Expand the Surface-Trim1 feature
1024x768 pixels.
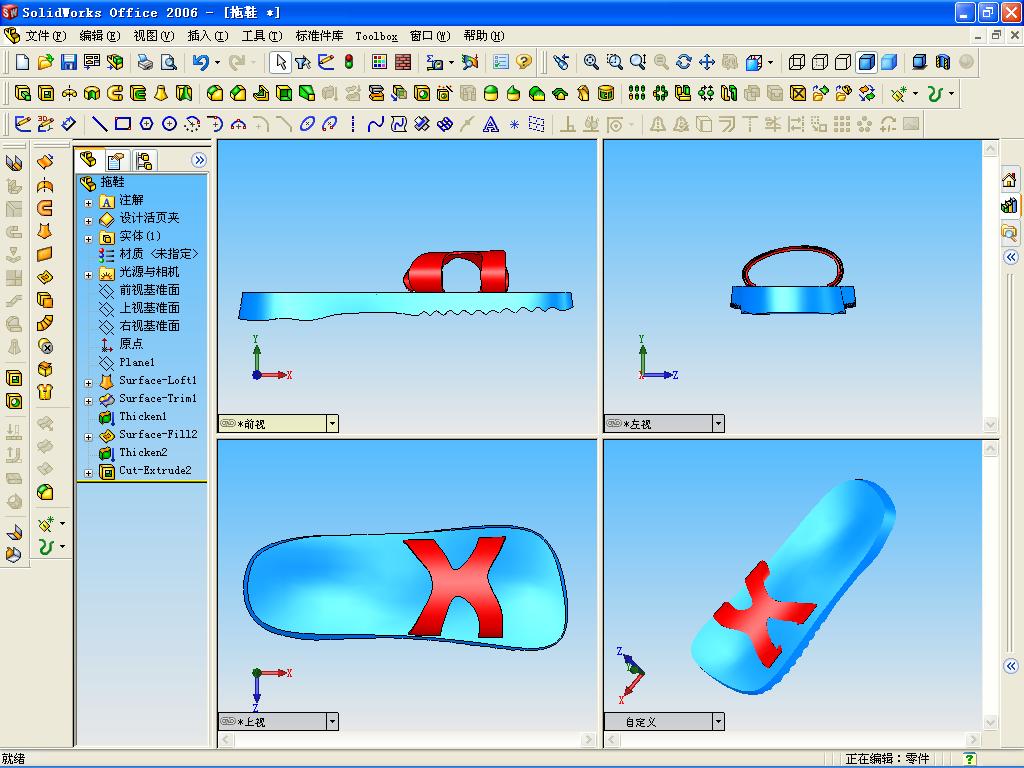pyautogui.click(x=89, y=401)
